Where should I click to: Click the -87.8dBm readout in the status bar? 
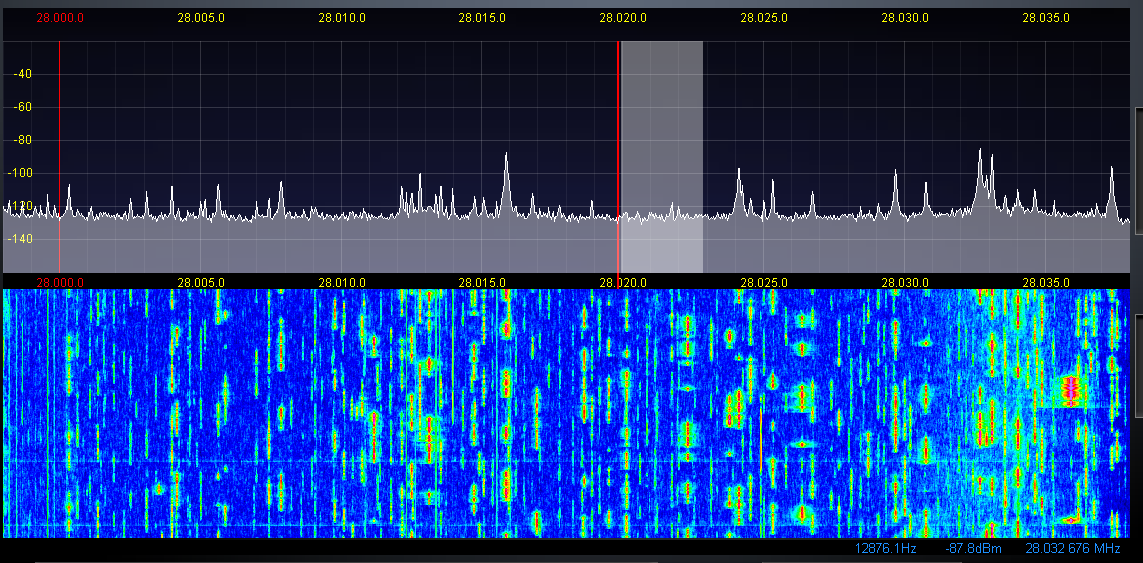pyautogui.click(x=973, y=548)
